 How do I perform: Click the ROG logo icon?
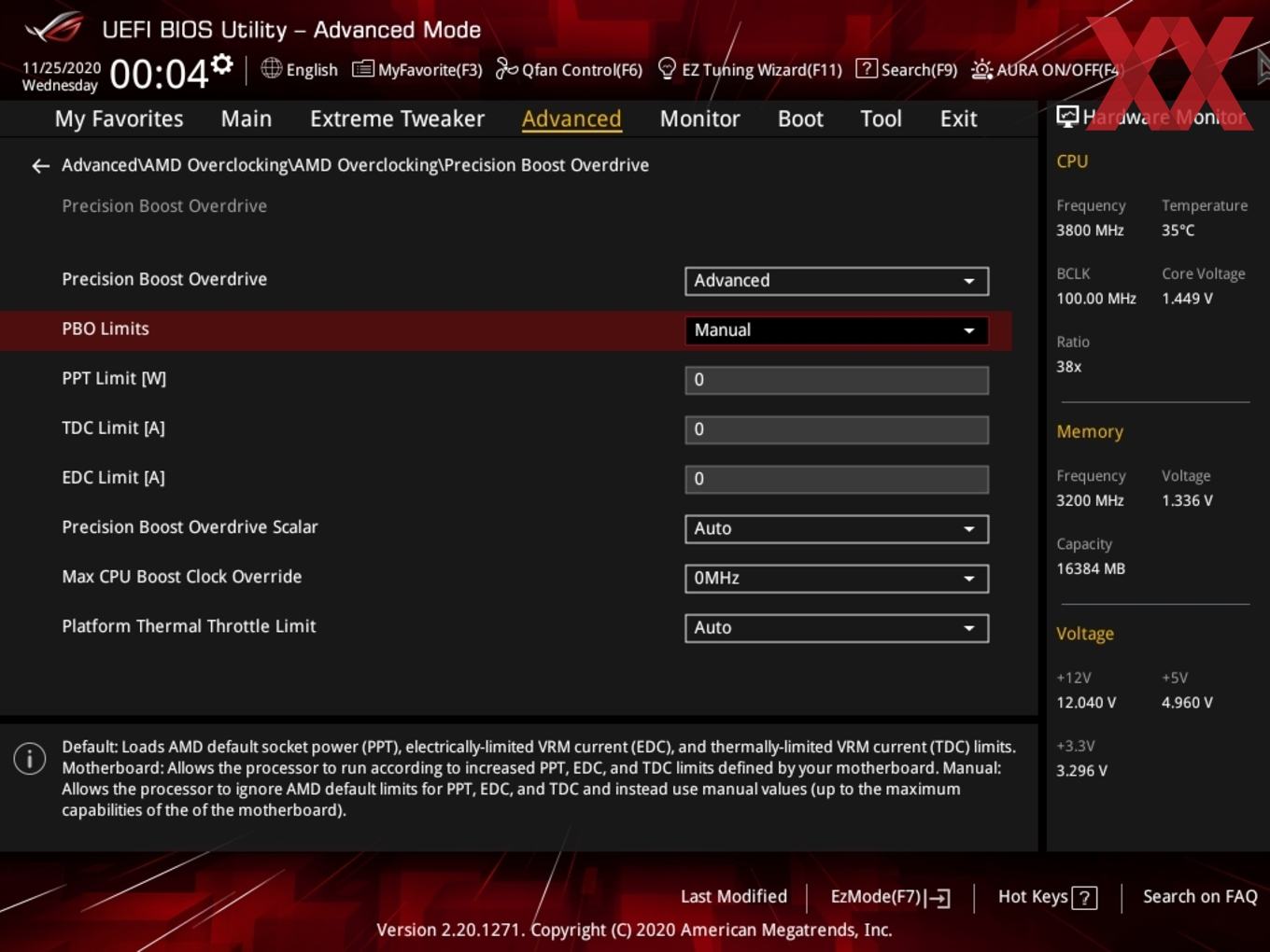[x=54, y=28]
